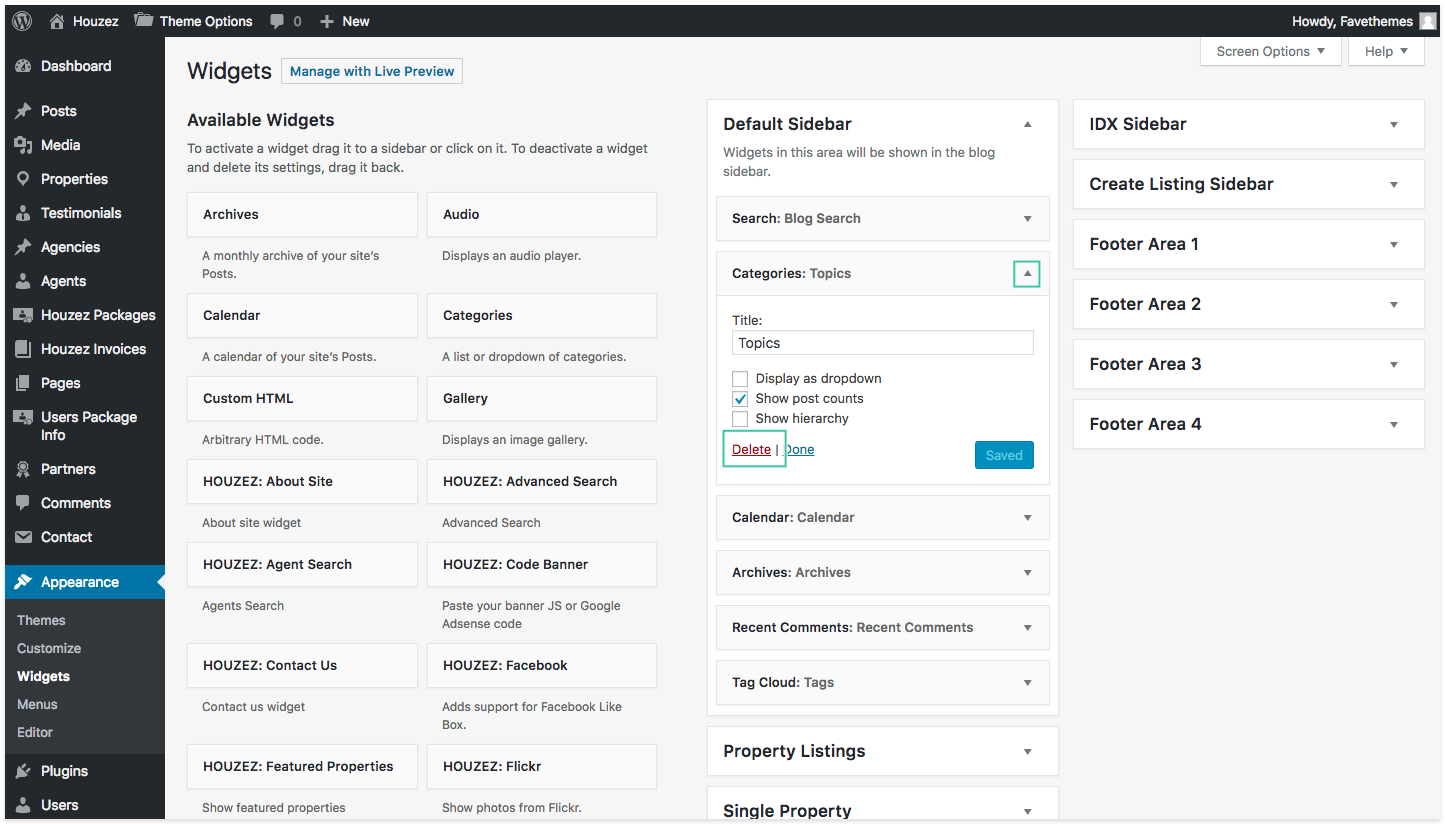Open Theme Options in admin bar
The width and height of the screenshot is (1445, 824).
[x=193, y=21]
